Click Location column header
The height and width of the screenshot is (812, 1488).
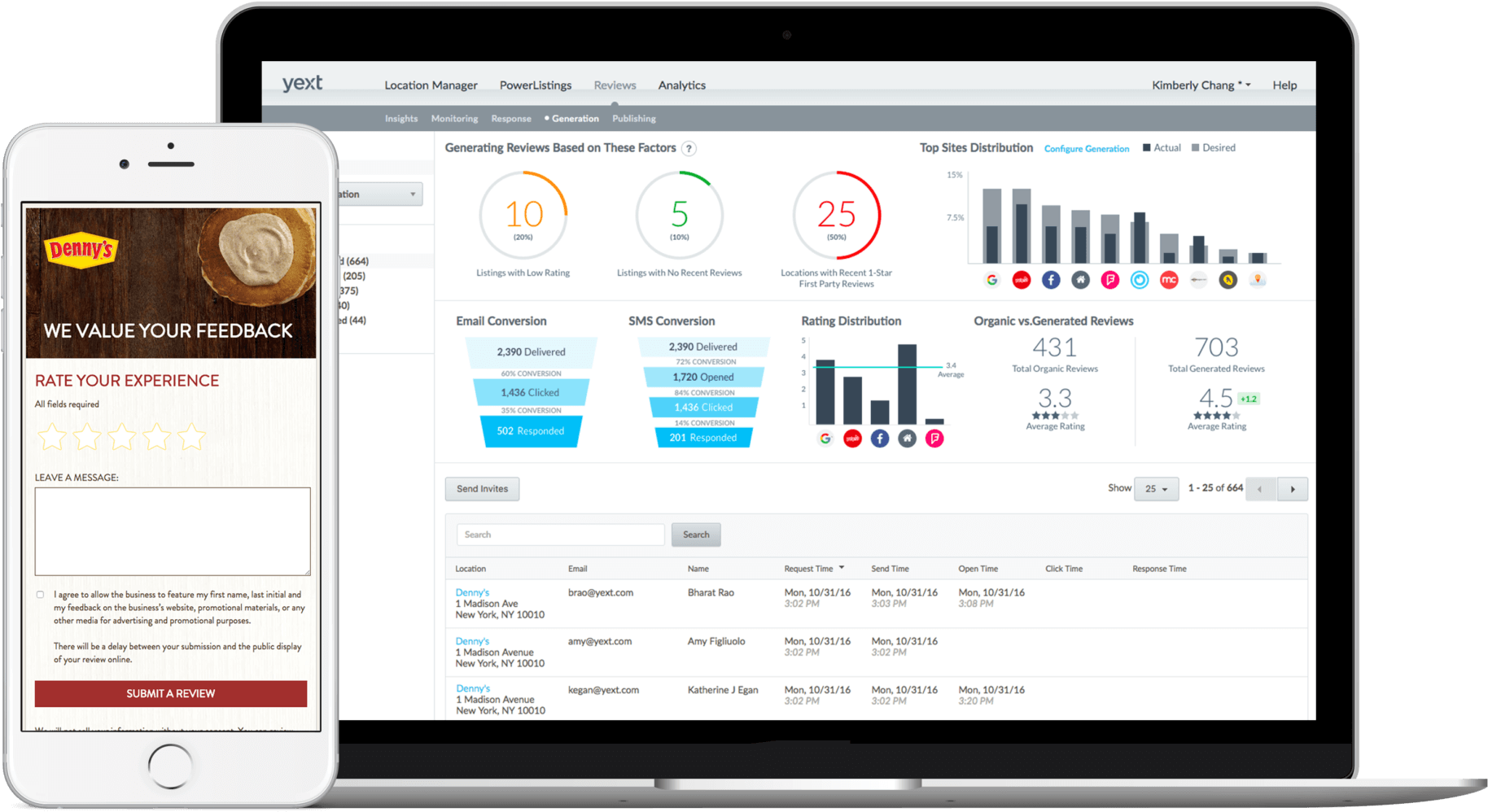coord(470,569)
